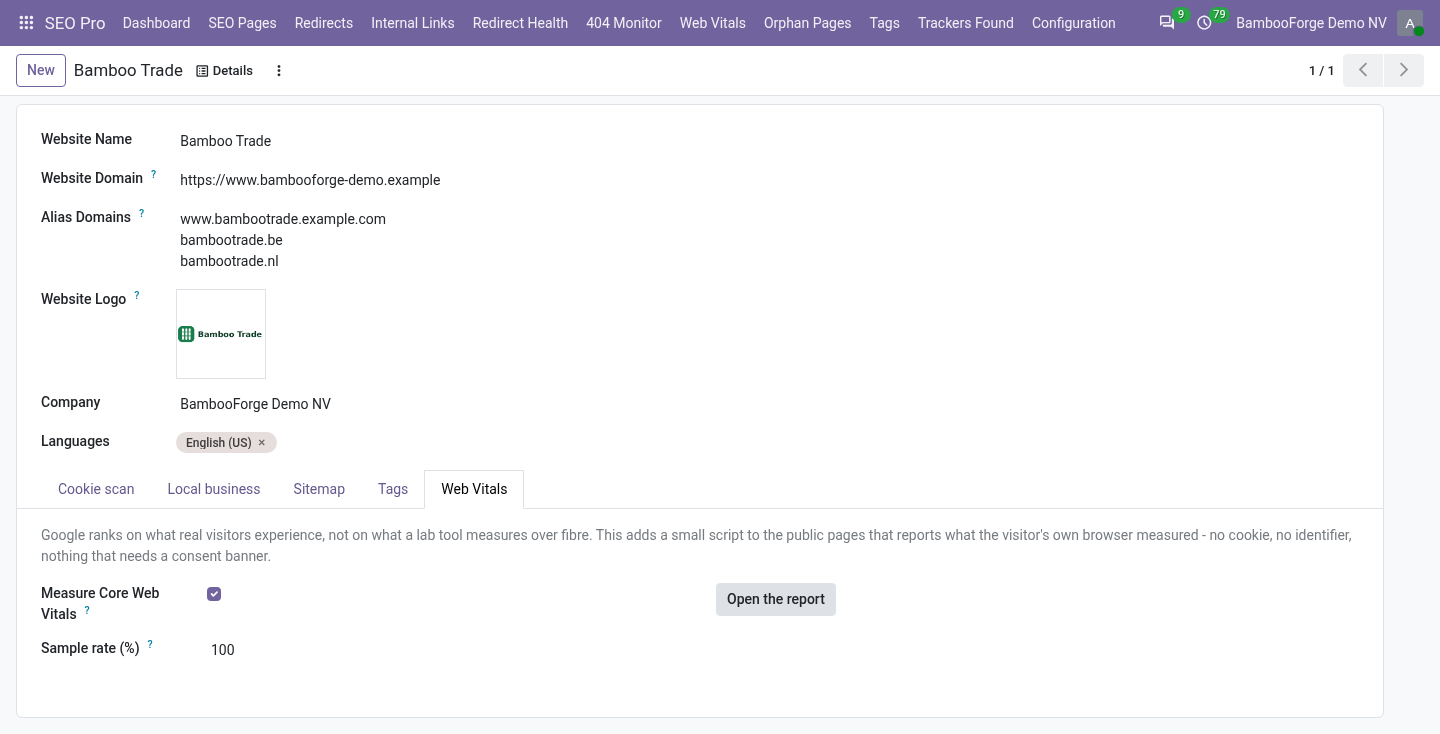Select the Web Vitals tab
The width and height of the screenshot is (1440, 734).
(x=474, y=489)
